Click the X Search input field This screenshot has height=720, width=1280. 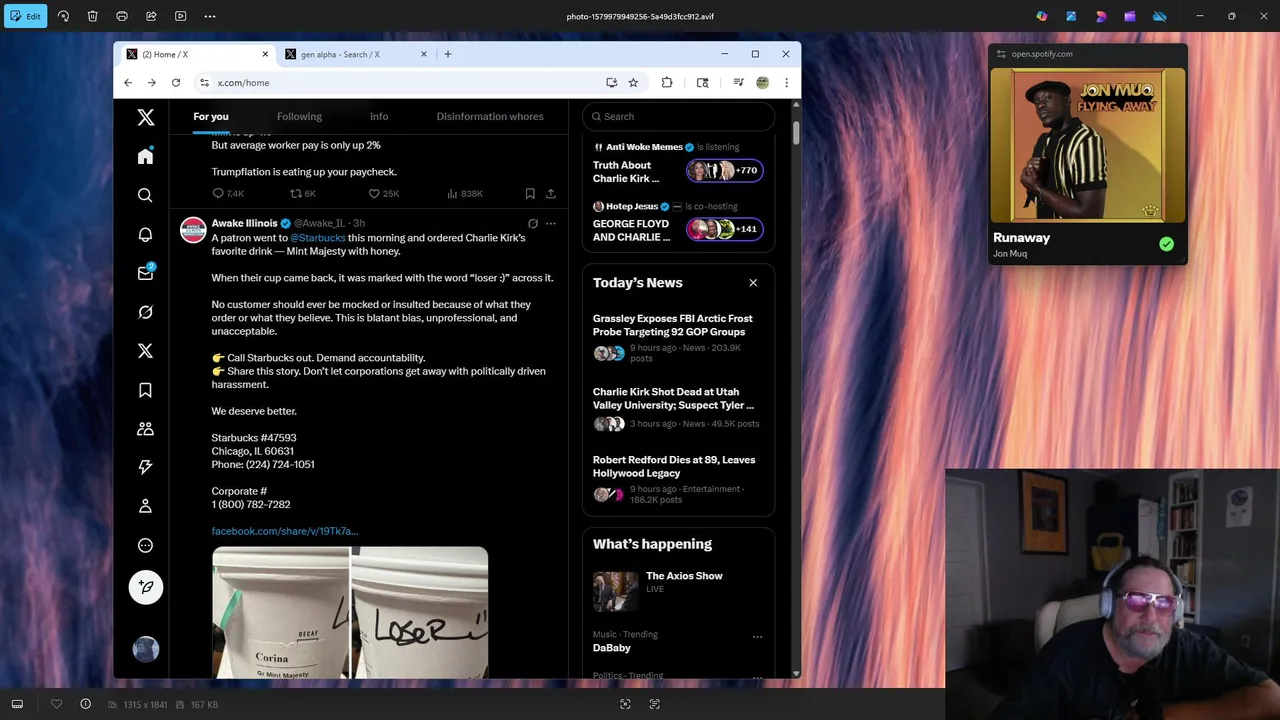tap(678, 116)
